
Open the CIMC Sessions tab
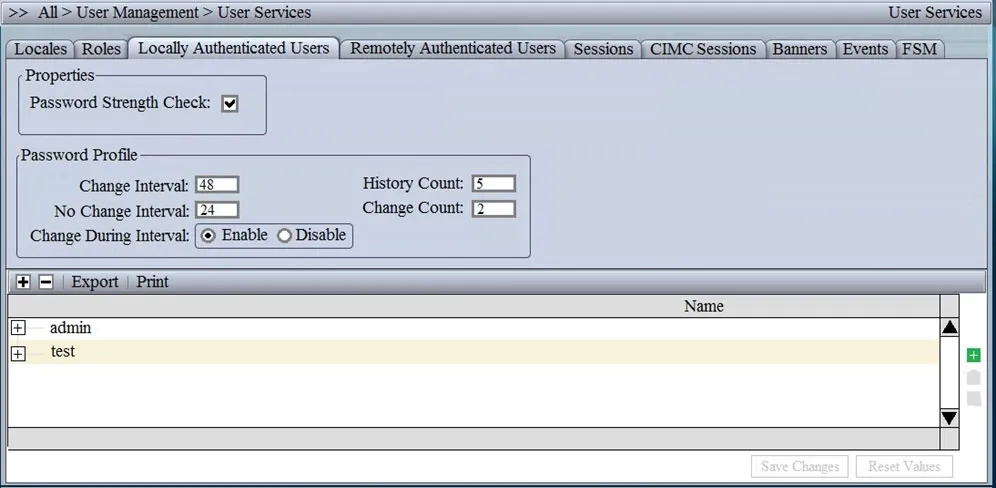tap(703, 49)
